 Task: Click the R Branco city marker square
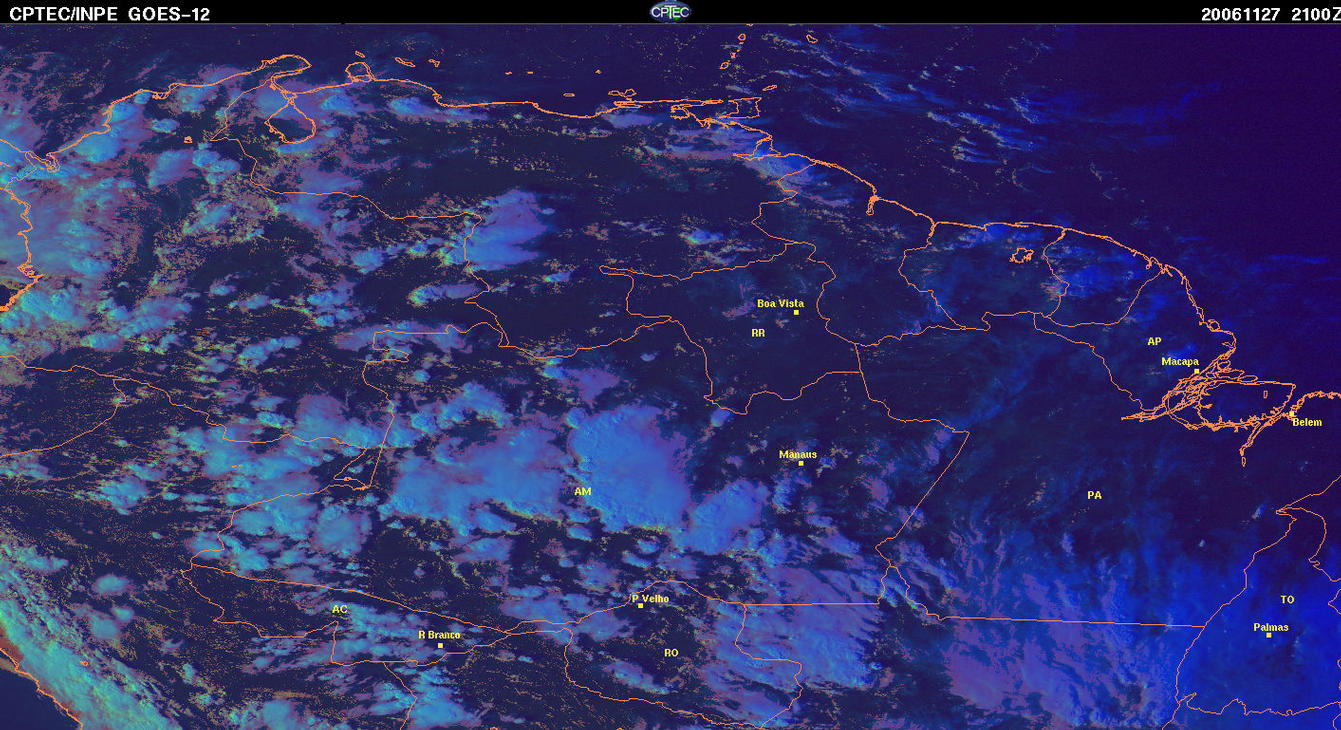tap(440, 645)
